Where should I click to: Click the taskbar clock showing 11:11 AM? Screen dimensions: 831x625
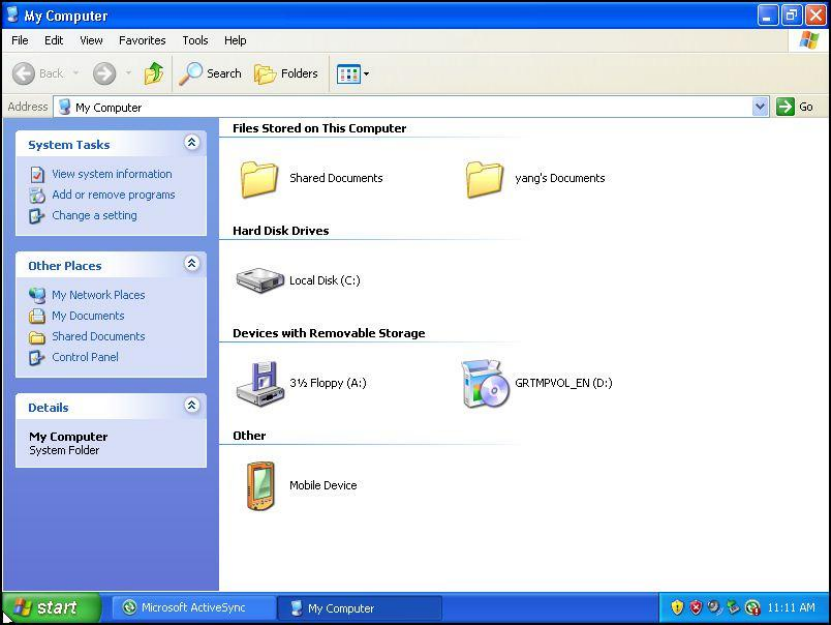click(791, 608)
